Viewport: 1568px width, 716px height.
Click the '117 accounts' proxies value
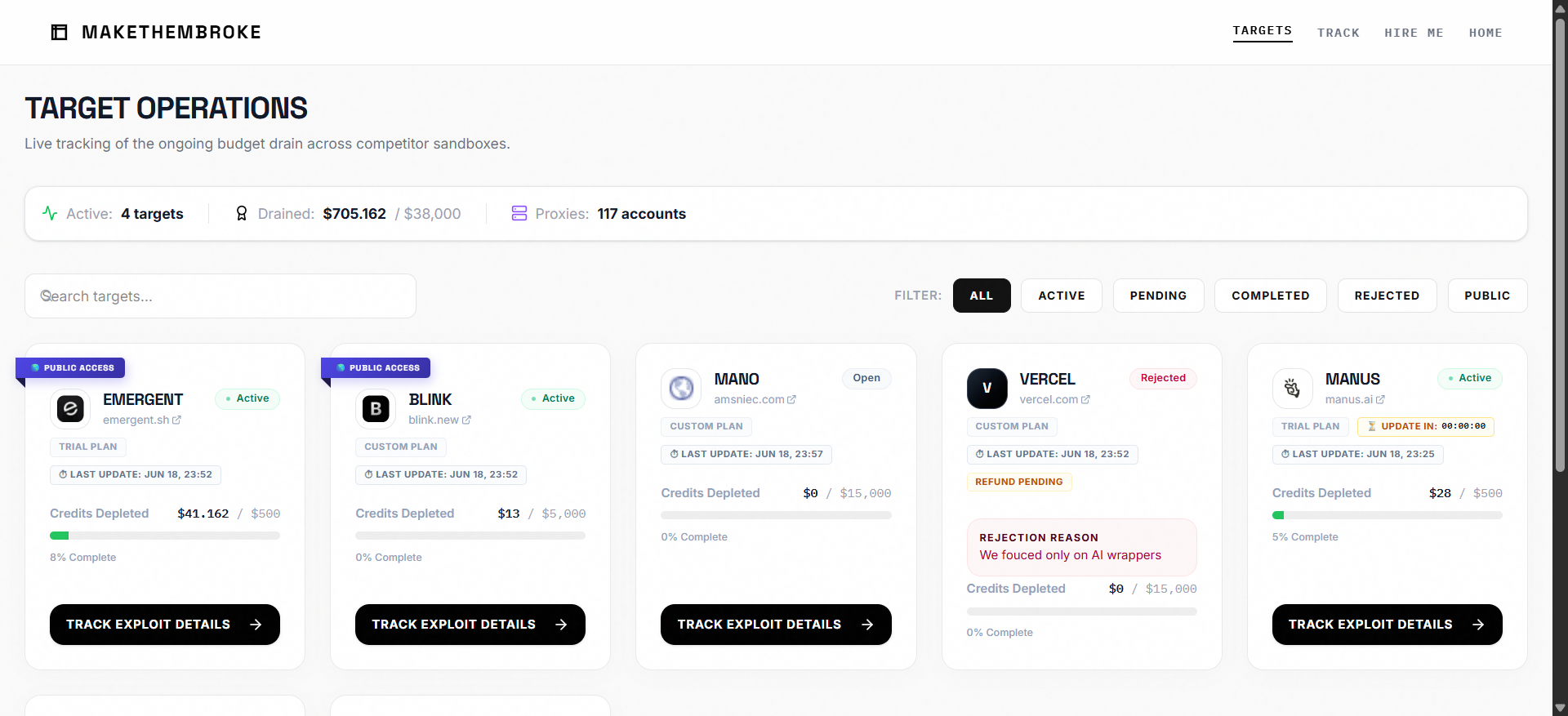(x=642, y=214)
